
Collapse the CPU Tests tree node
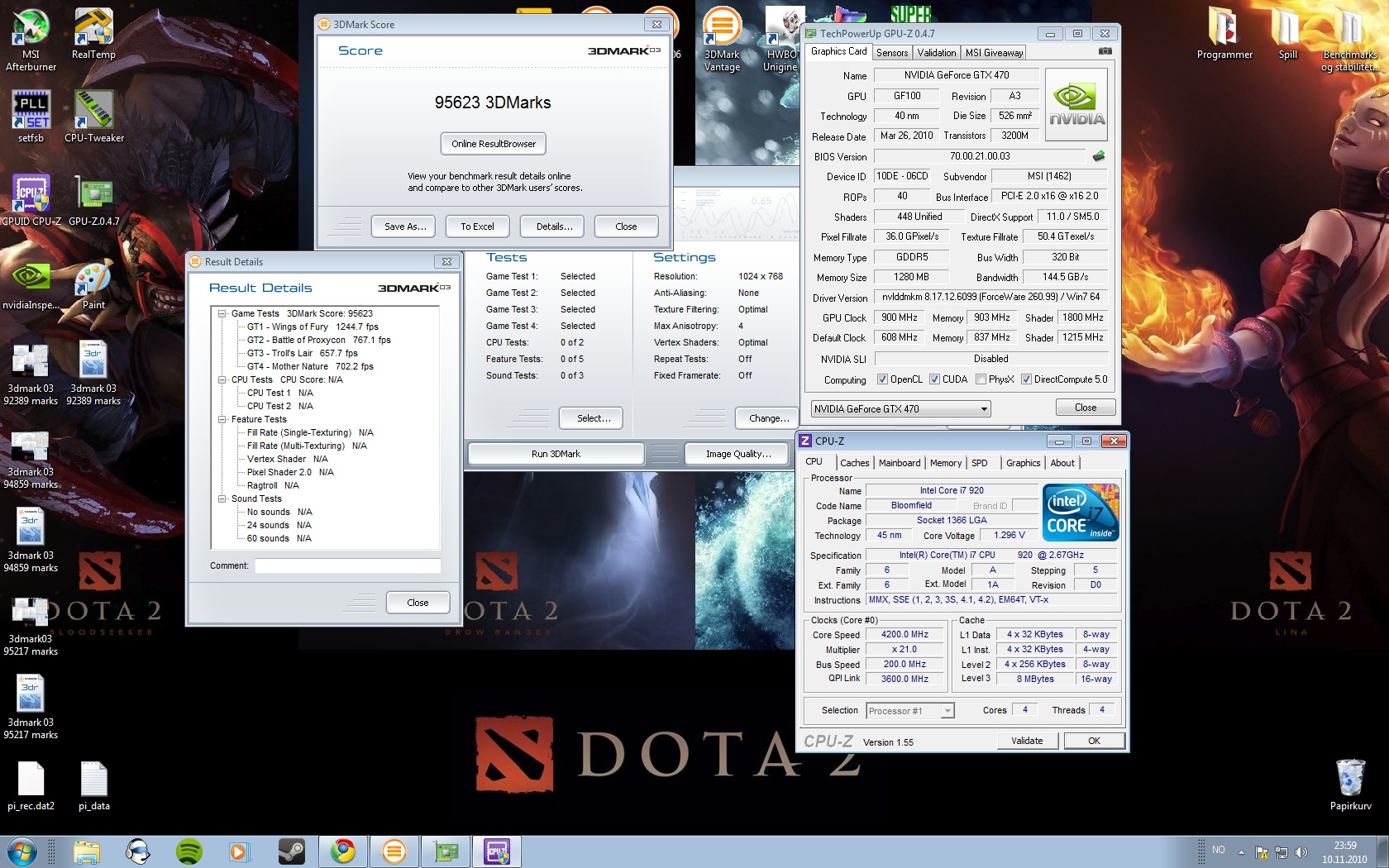click(x=222, y=379)
